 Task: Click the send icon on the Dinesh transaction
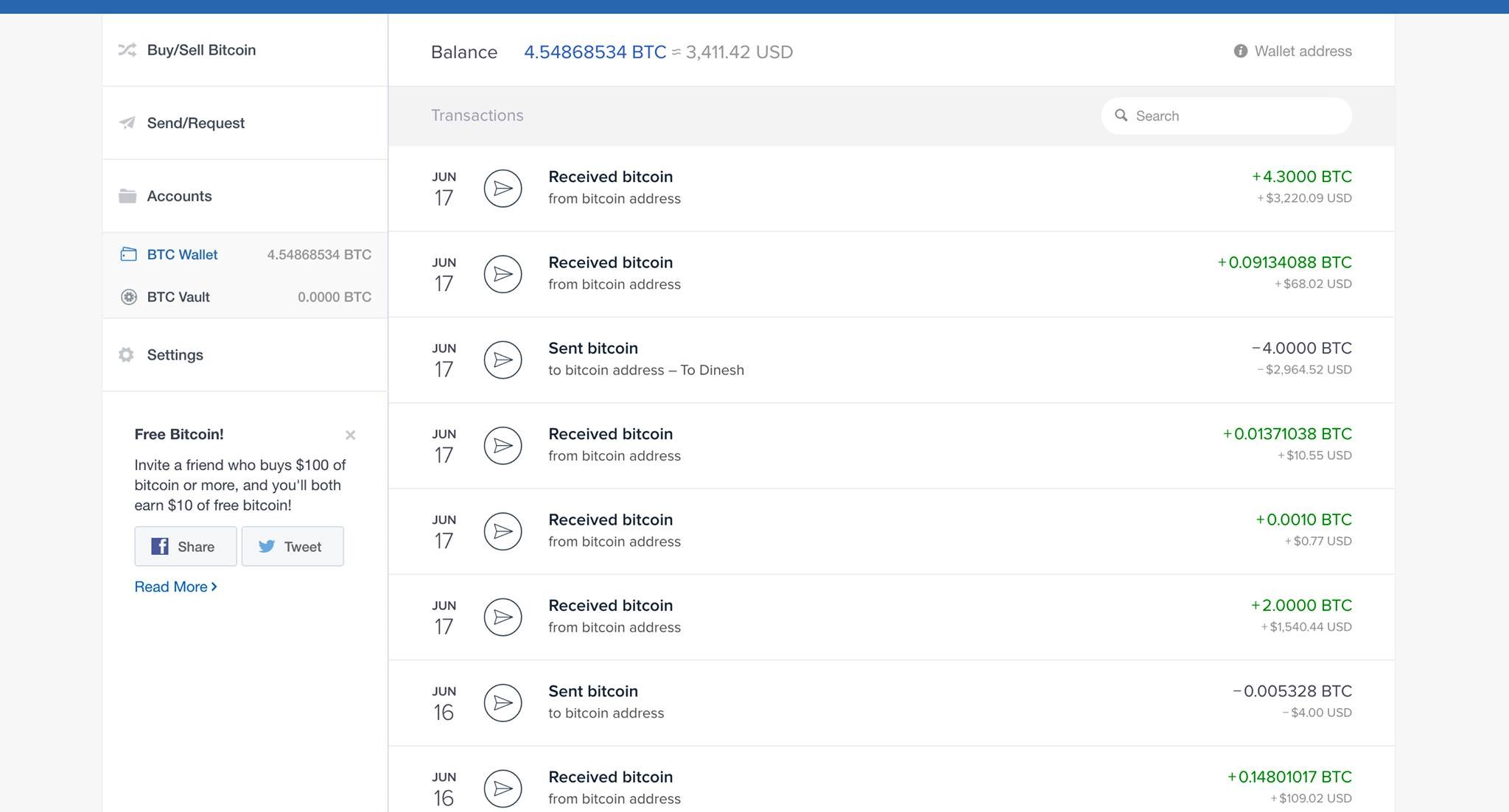[x=503, y=360]
